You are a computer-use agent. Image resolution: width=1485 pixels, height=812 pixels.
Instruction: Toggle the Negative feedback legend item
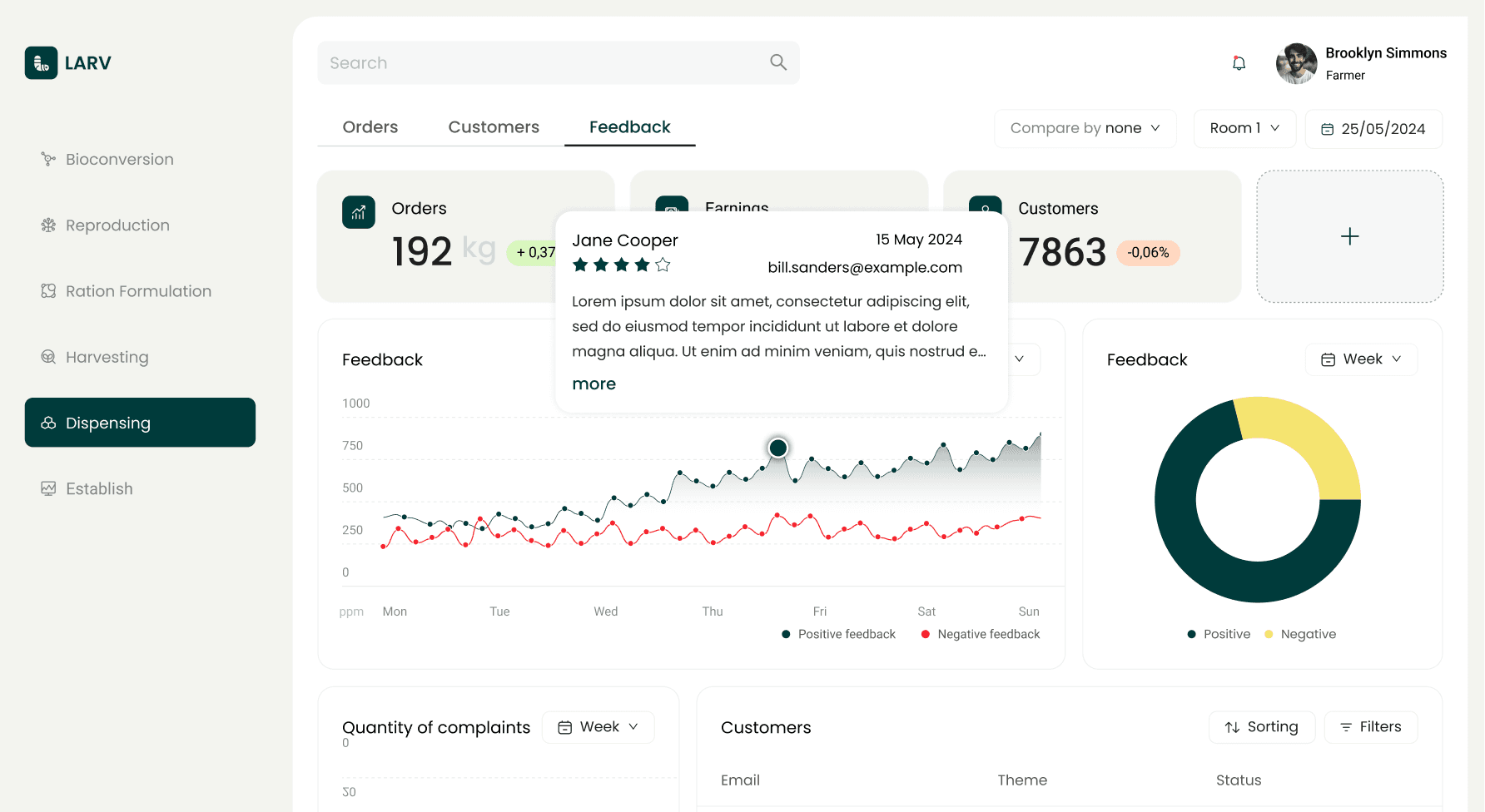tap(981, 634)
